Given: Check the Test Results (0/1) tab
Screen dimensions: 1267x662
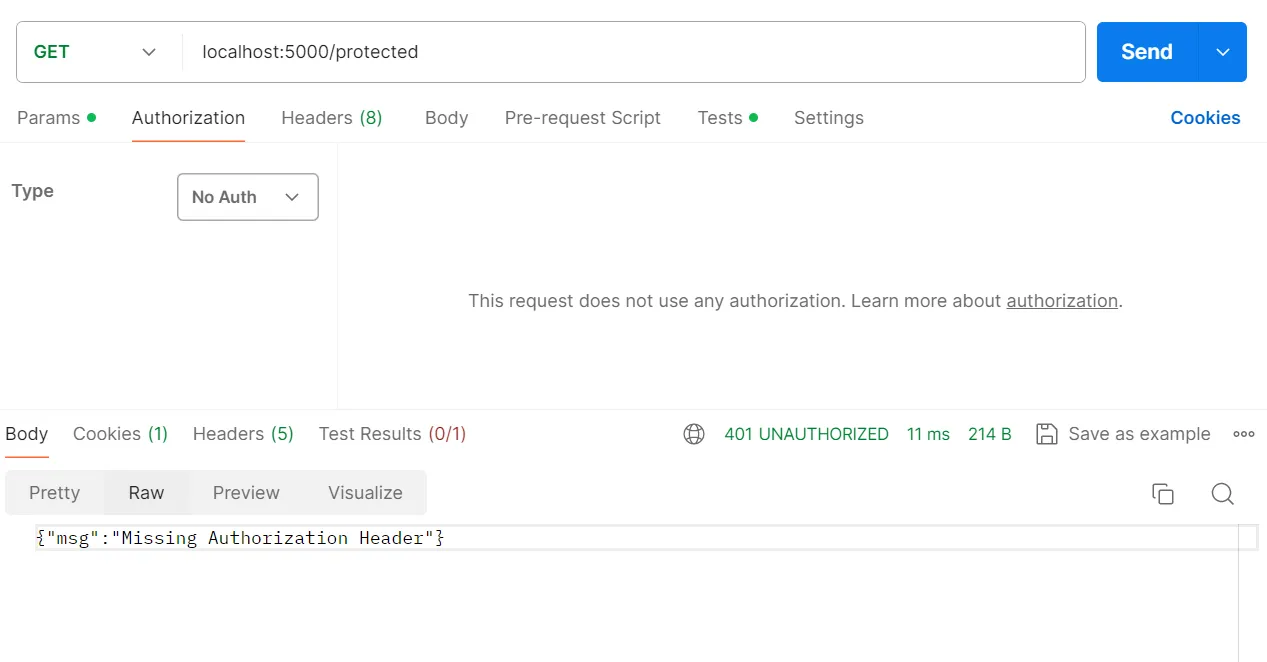Looking at the screenshot, I should pos(391,434).
